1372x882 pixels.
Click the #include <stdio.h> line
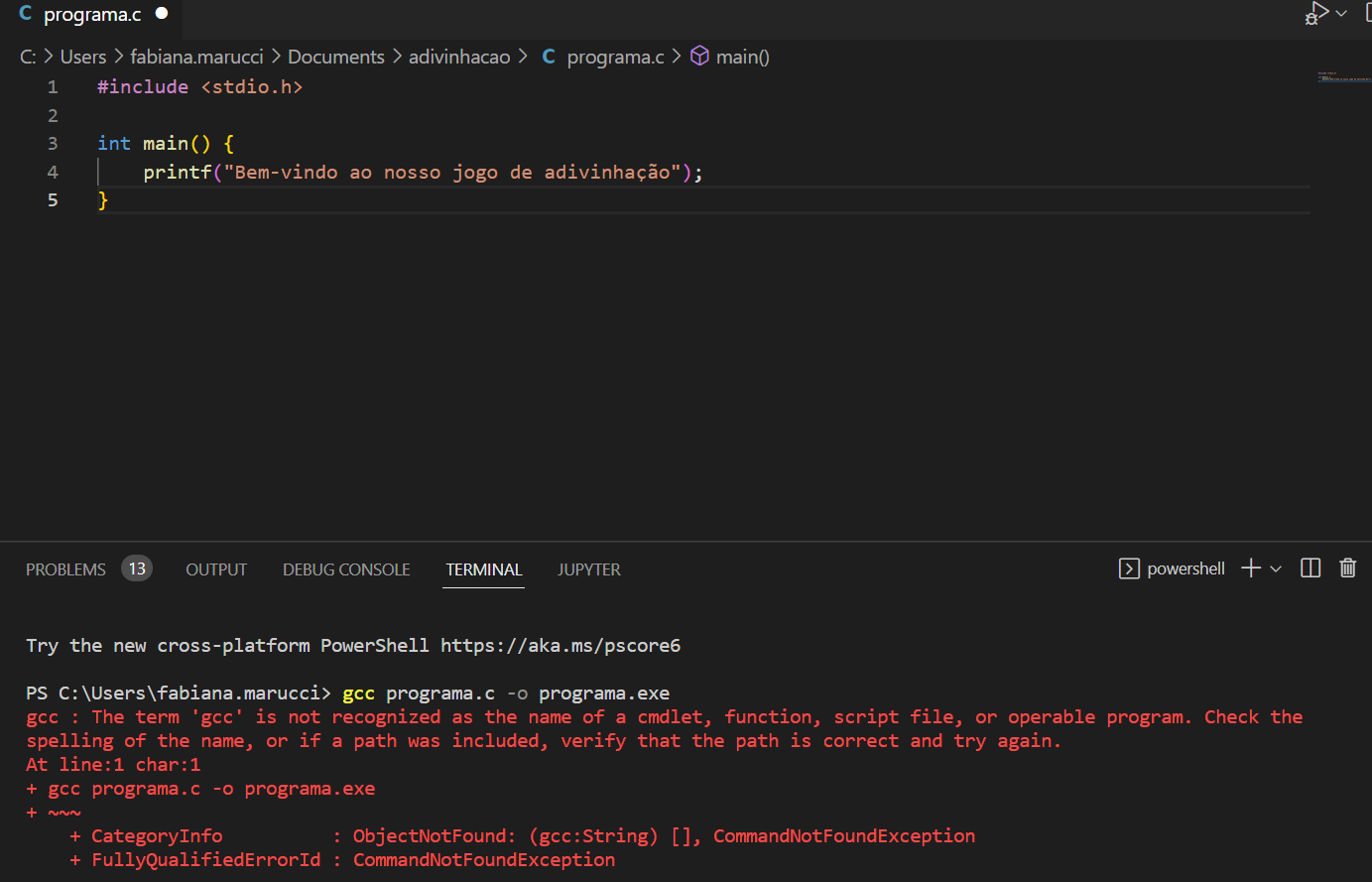(x=199, y=87)
